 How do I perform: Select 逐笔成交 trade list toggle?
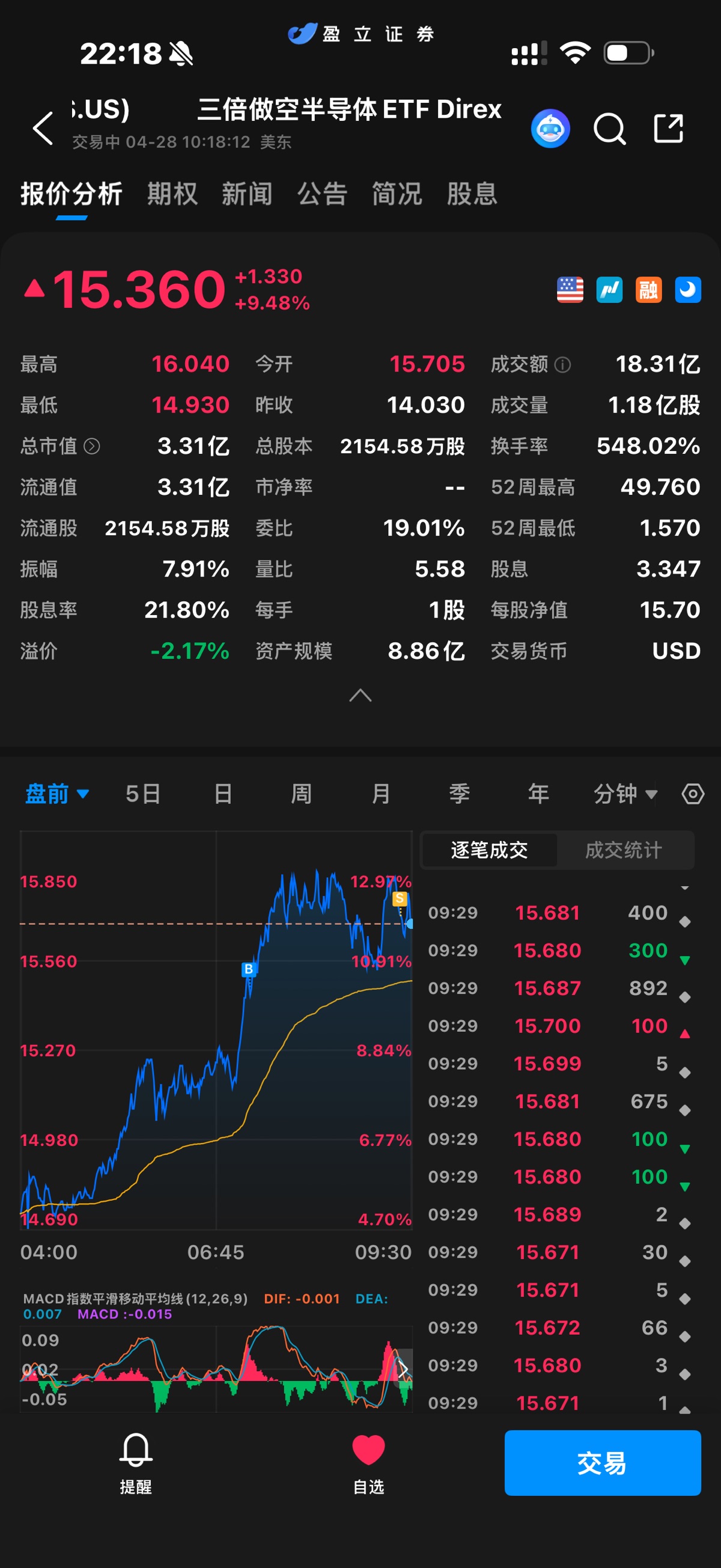point(489,850)
